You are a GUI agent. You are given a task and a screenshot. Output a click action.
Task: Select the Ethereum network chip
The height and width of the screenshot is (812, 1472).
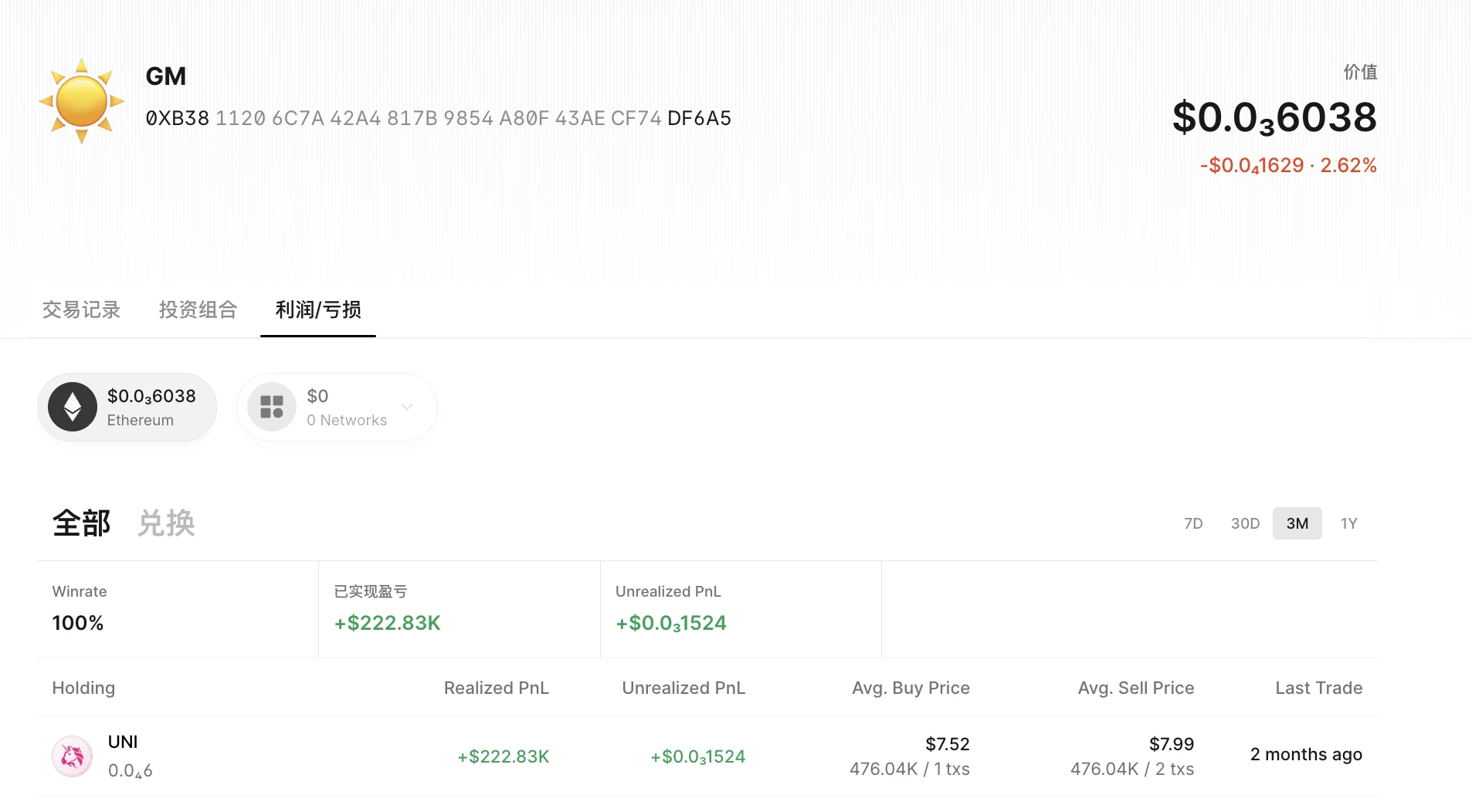coord(127,407)
